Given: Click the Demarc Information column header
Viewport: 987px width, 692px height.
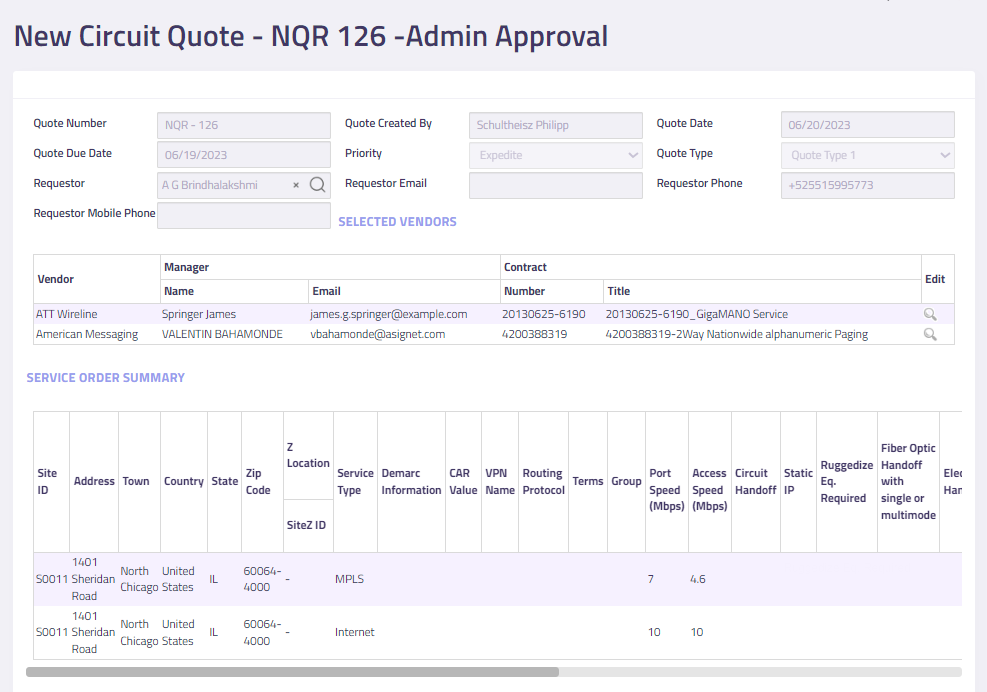Looking at the screenshot, I should click(412, 482).
